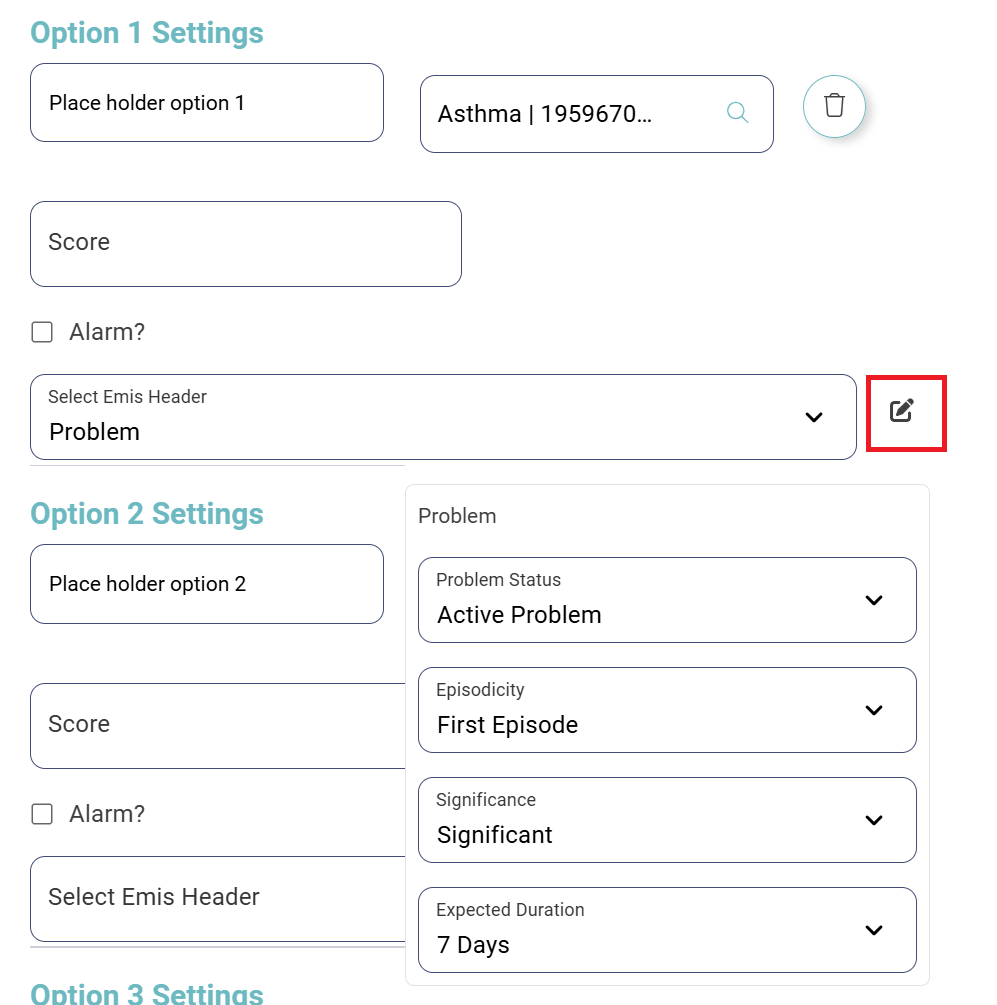
Task: Open the 7 Days expected duration dropdown
Action: (667, 930)
